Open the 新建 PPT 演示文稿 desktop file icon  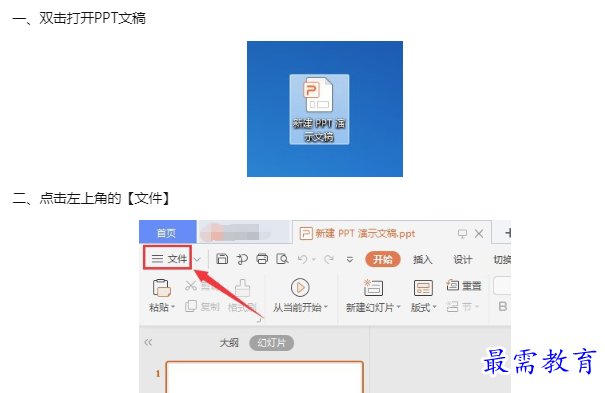pyautogui.click(x=319, y=110)
